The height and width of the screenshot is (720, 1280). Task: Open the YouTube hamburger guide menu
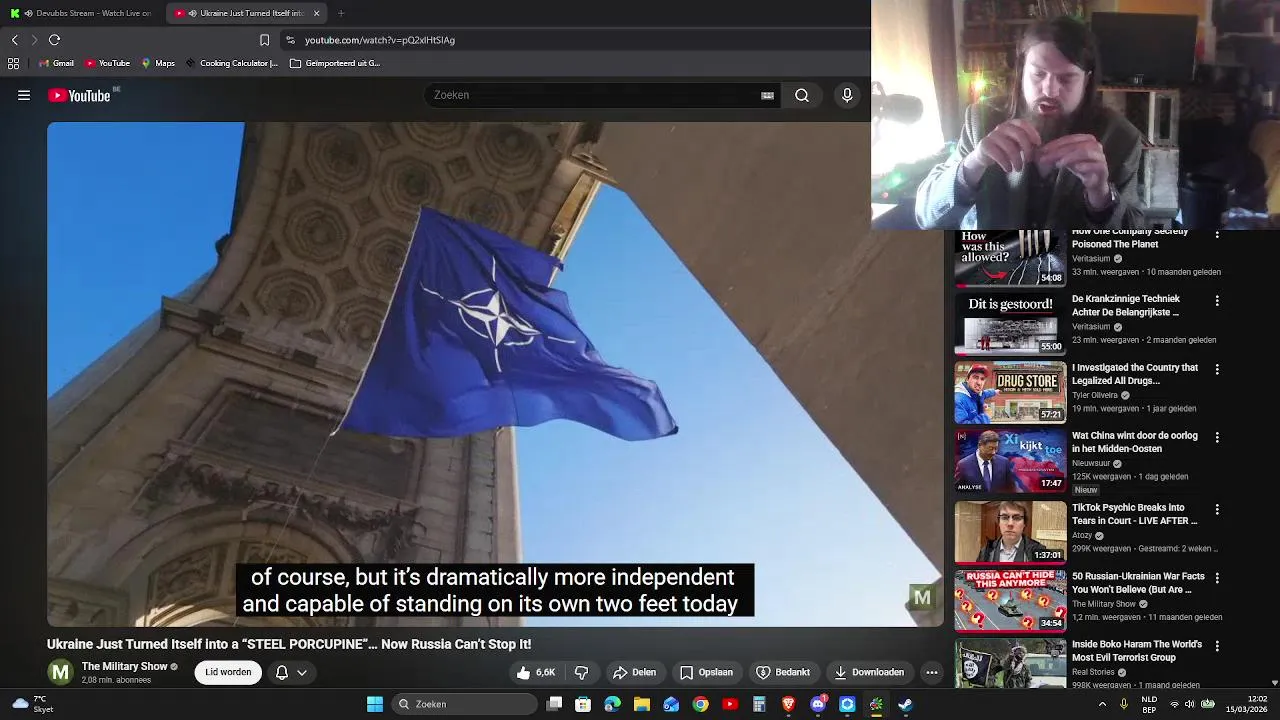[24, 95]
